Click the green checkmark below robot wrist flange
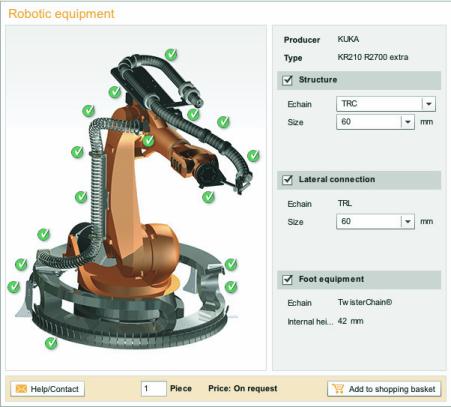This screenshot has height=407, width=451. (208, 197)
